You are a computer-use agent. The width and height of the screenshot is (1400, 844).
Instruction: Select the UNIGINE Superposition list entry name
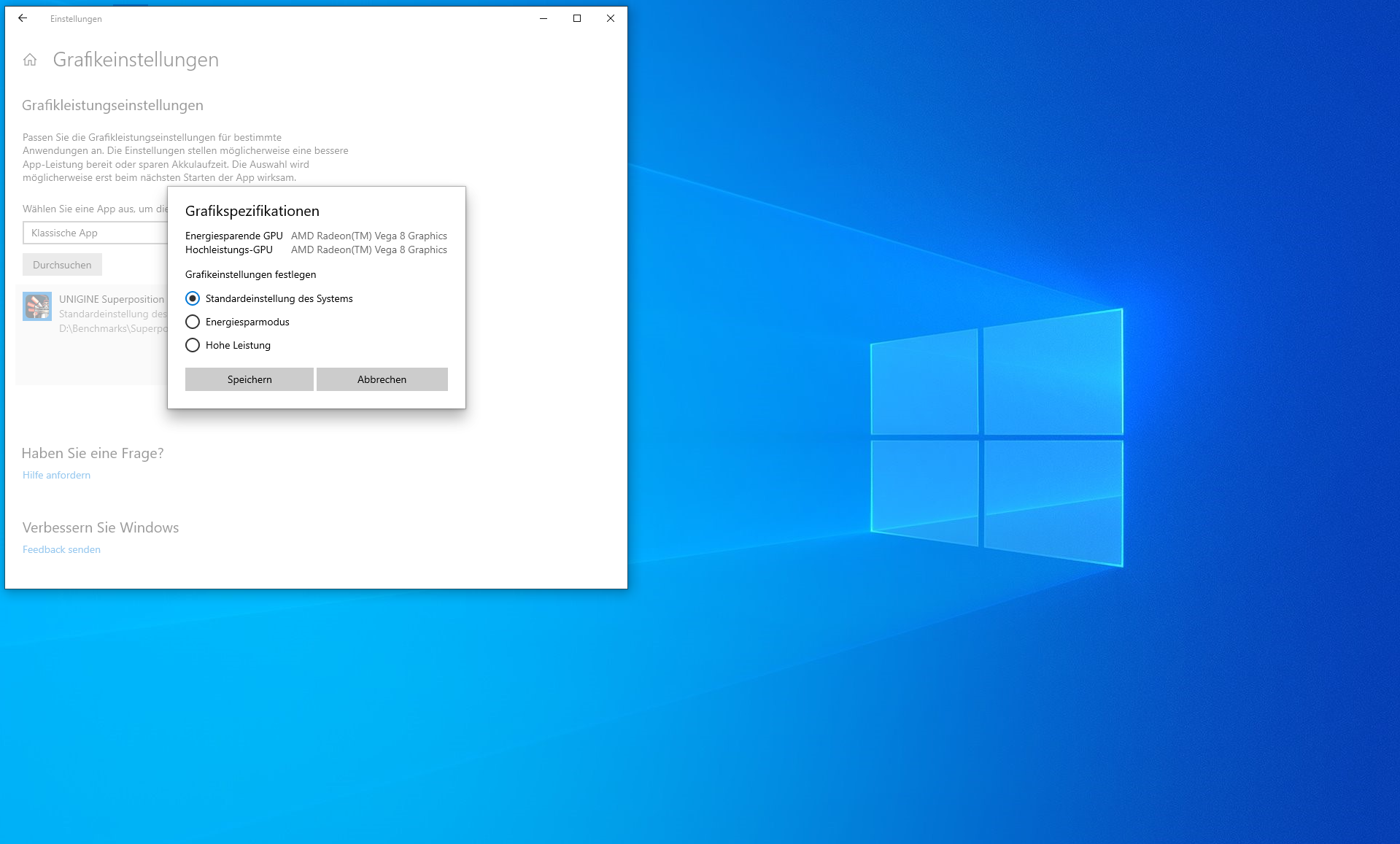coord(112,299)
